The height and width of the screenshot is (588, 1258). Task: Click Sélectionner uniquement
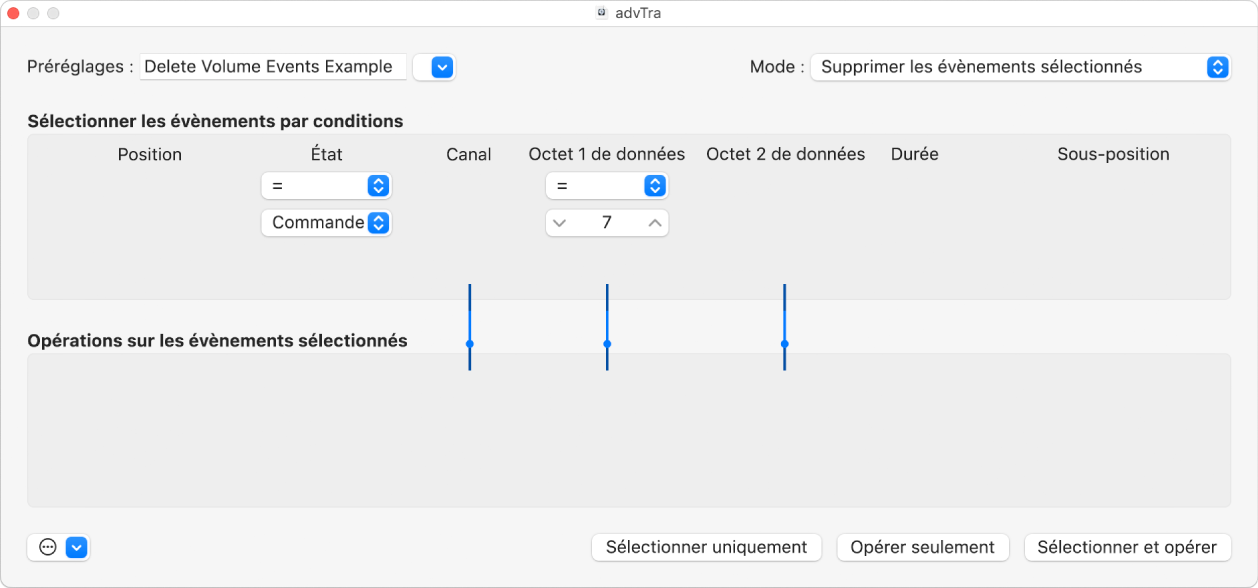(x=706, y=547)
